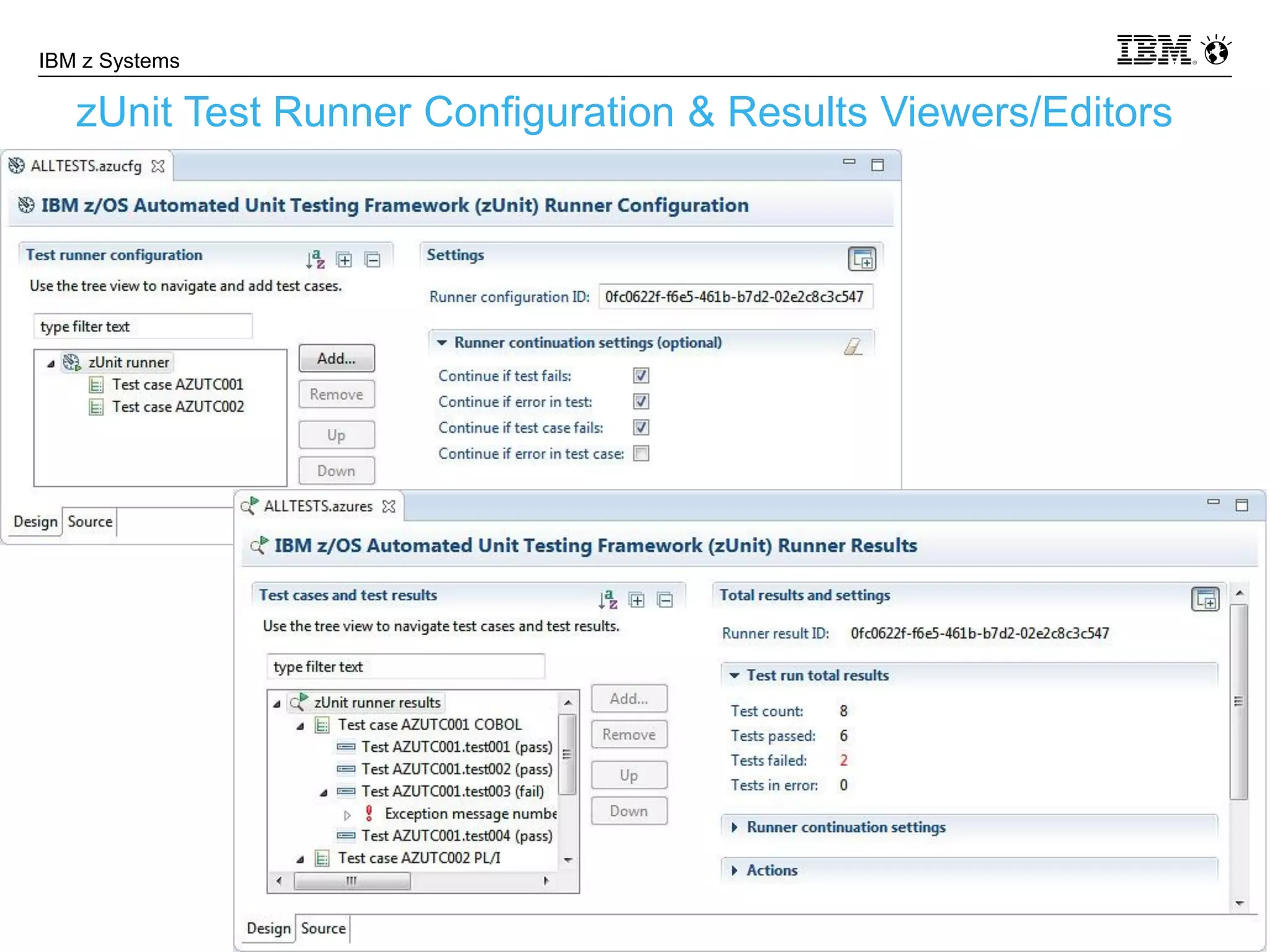Click eraser icon in Runner continuation settings
The width and height of the screenshot is (1270, 952).
(853, 346)
